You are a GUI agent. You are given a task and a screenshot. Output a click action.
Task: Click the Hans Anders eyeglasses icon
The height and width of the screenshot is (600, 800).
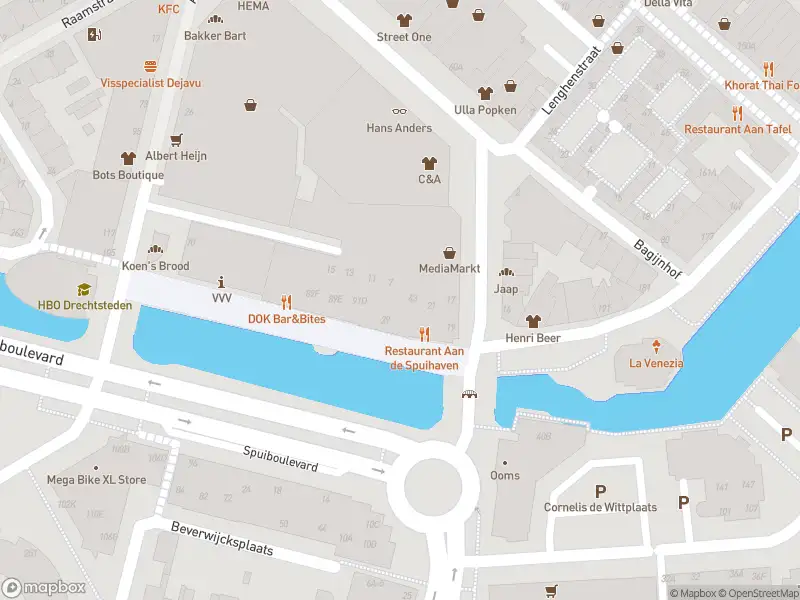coord(399,111)
